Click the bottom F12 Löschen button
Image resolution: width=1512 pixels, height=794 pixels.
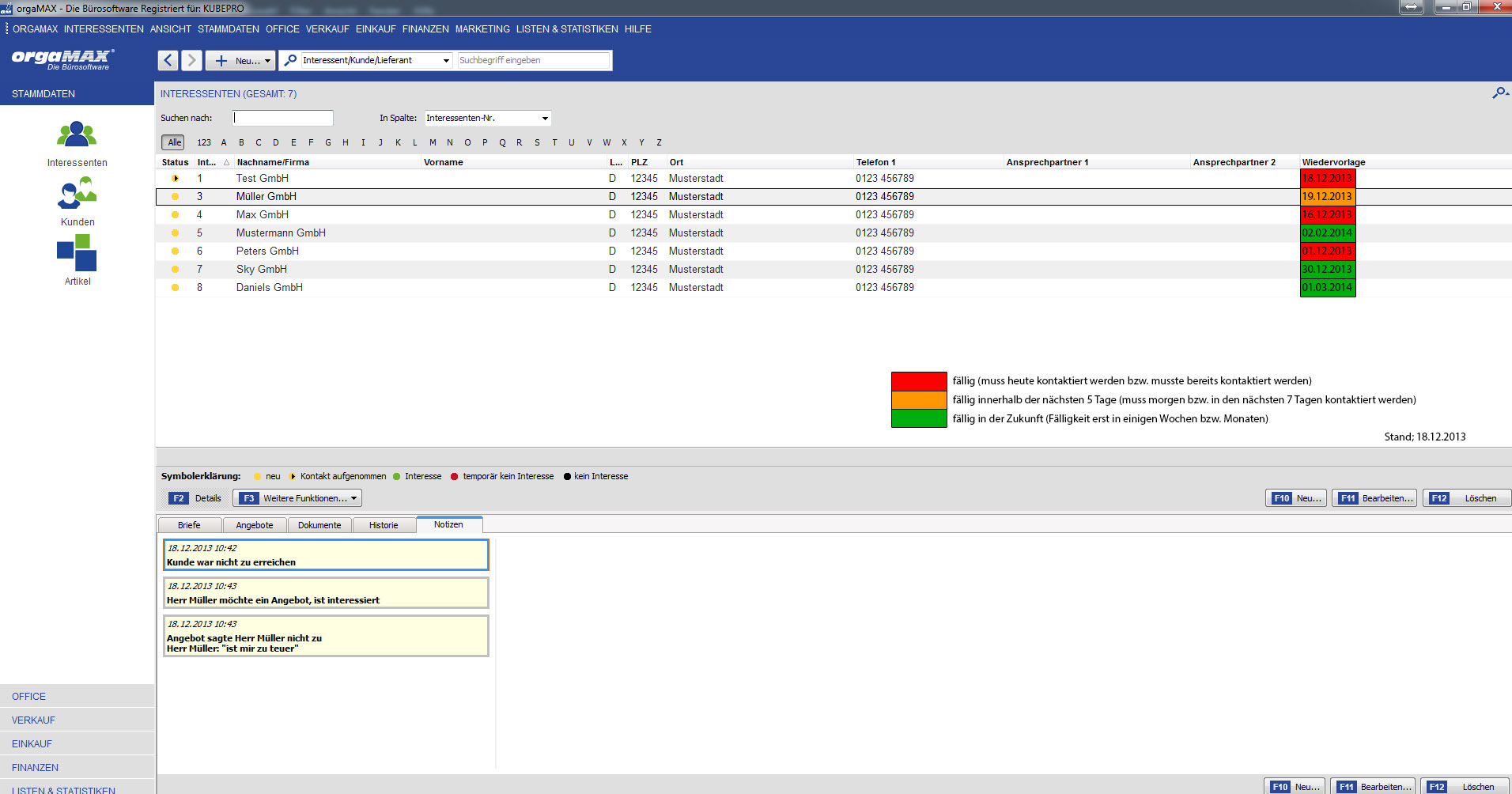click(1465, 787)
